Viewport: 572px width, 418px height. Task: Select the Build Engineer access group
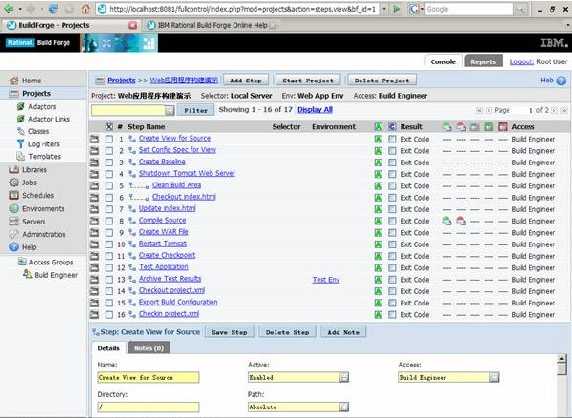56,275
